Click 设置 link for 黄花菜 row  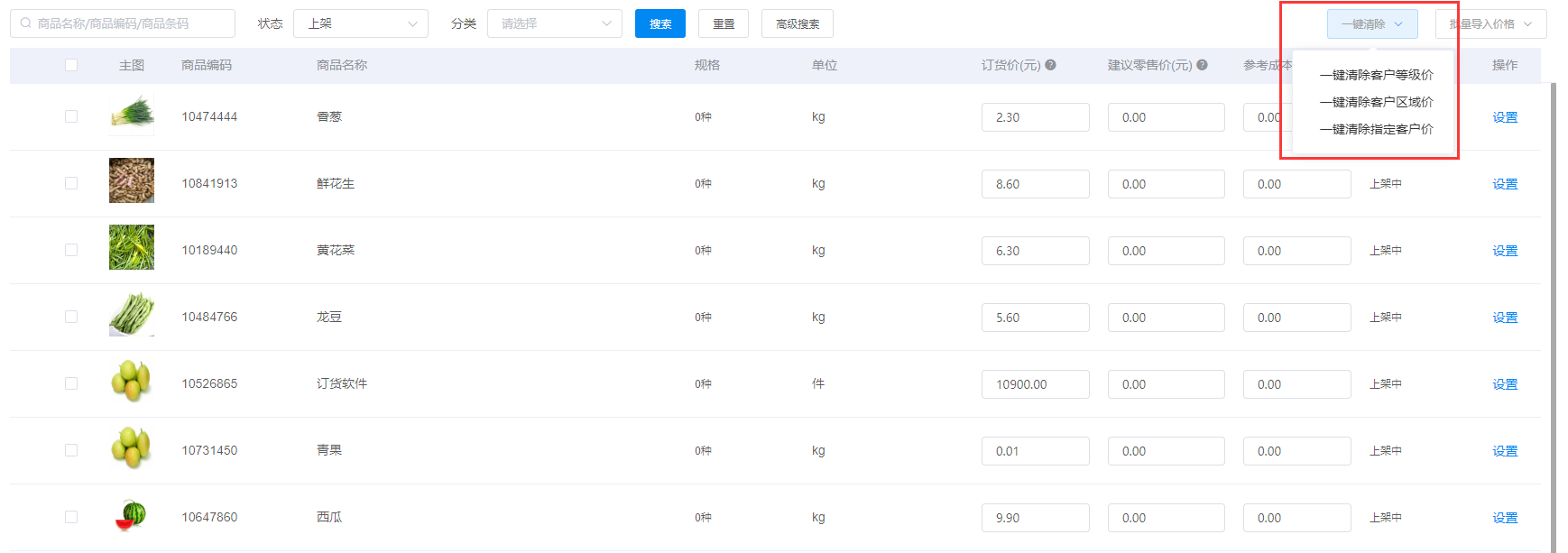tap(1504, 251)
